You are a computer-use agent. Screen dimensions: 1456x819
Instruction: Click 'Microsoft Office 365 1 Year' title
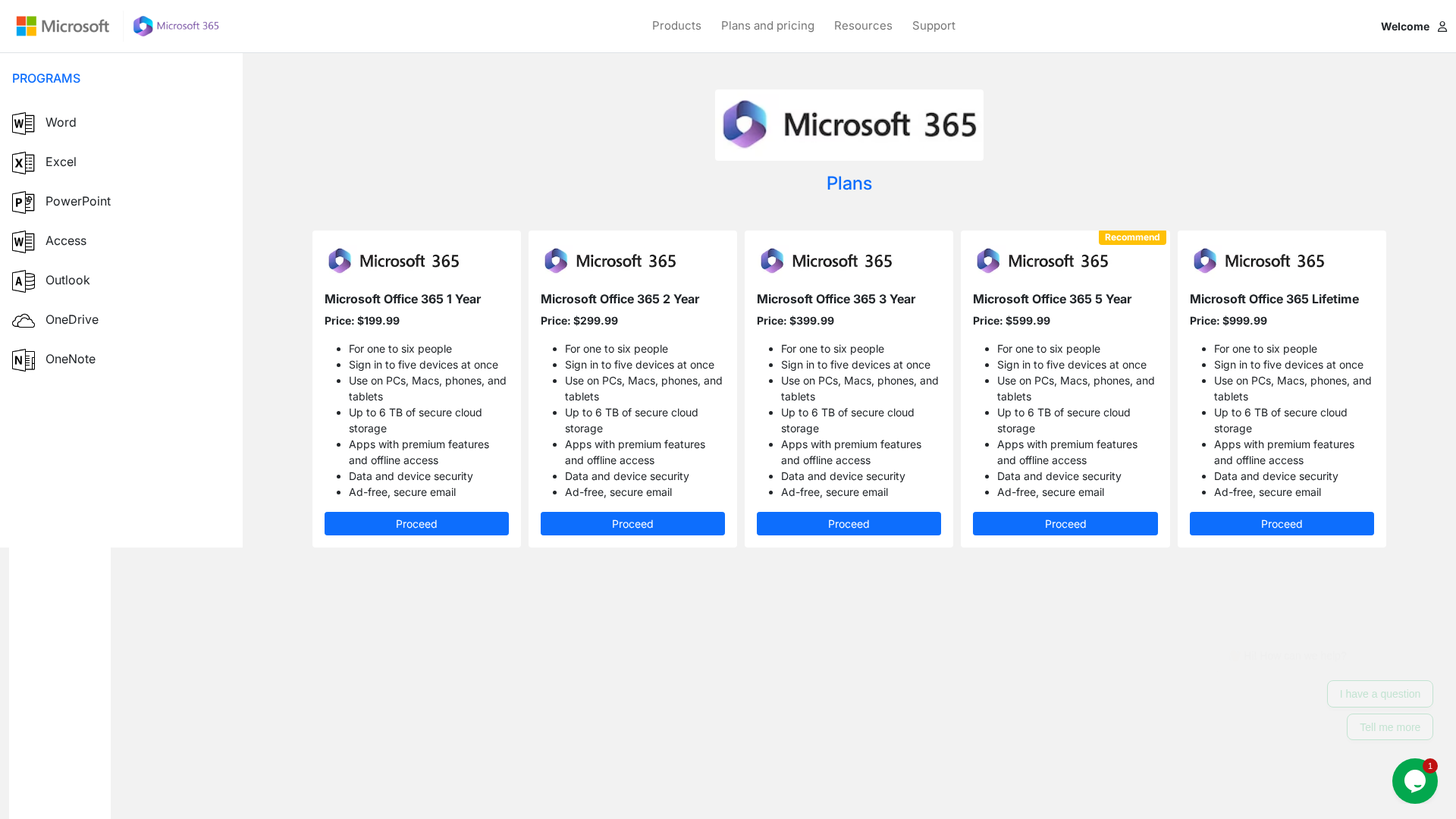click(403, 300)
